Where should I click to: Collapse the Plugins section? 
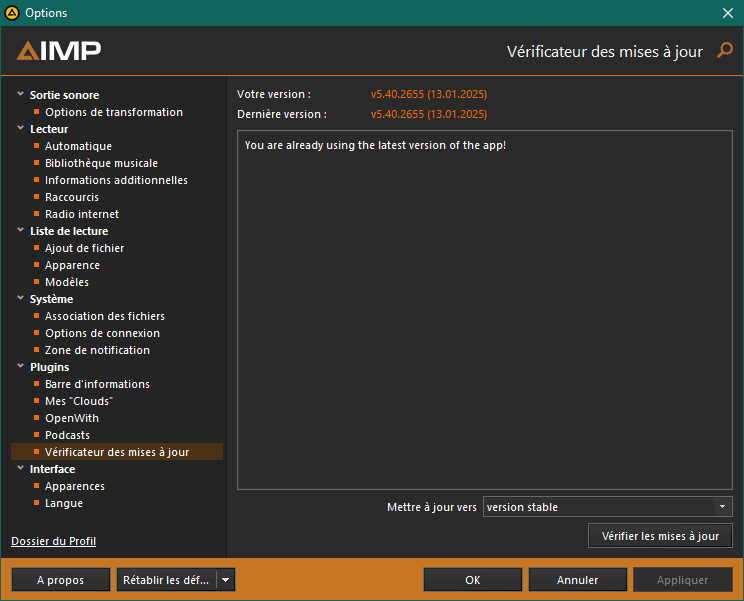point(20,366)
